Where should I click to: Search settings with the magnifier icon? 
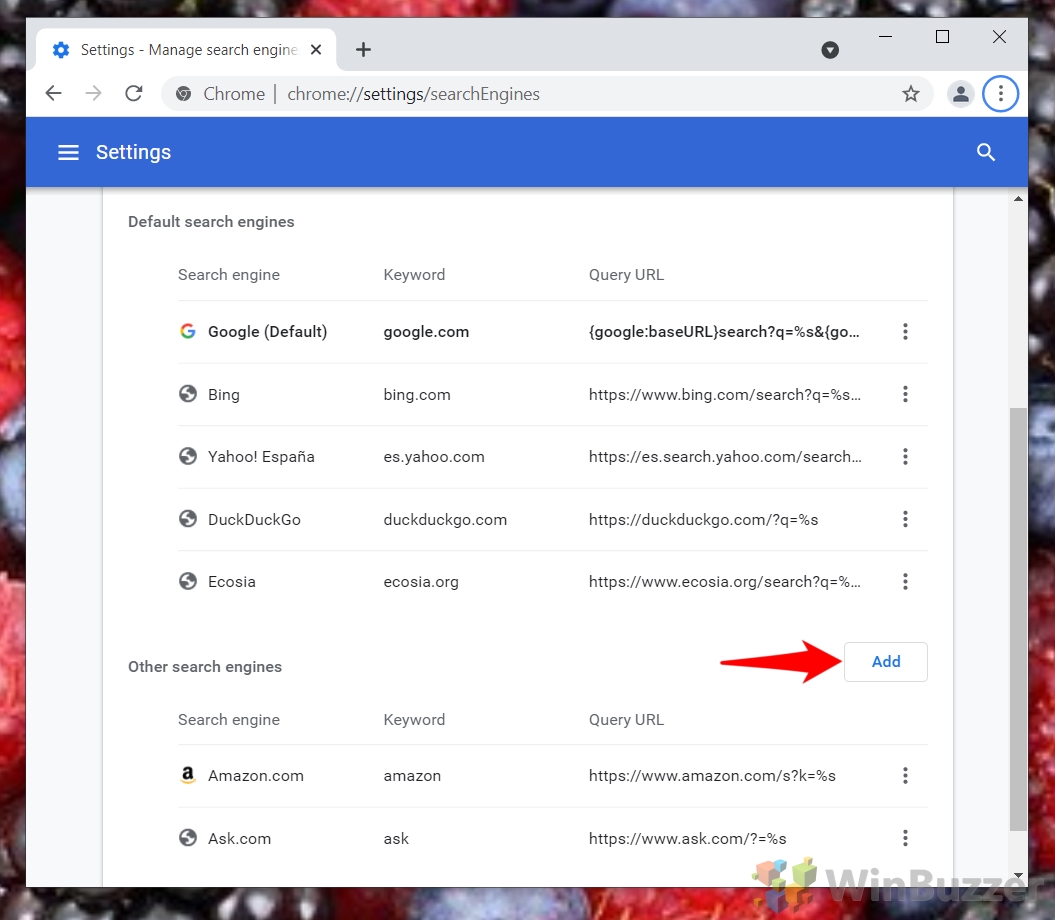click(x=986, y=153)
